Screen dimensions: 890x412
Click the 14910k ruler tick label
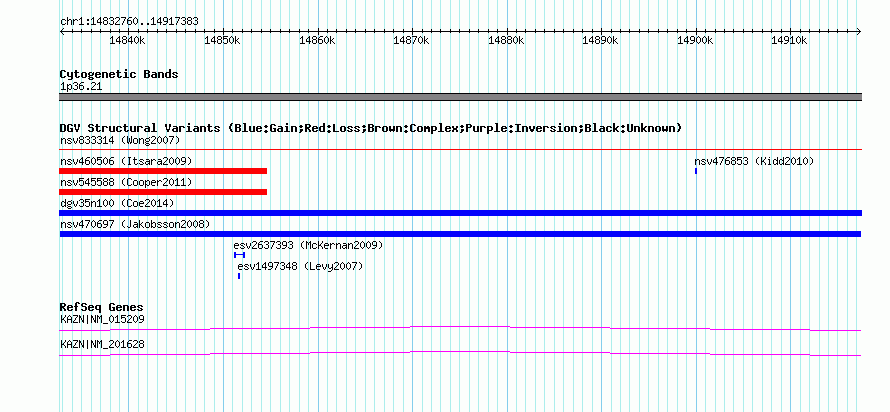point(790,41)
